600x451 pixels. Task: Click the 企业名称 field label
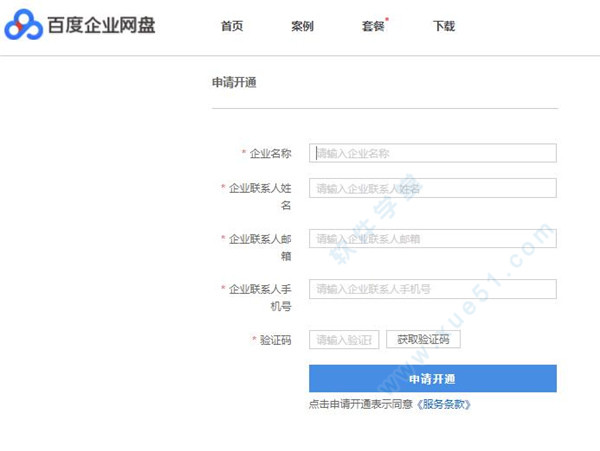tap(271, 153)
